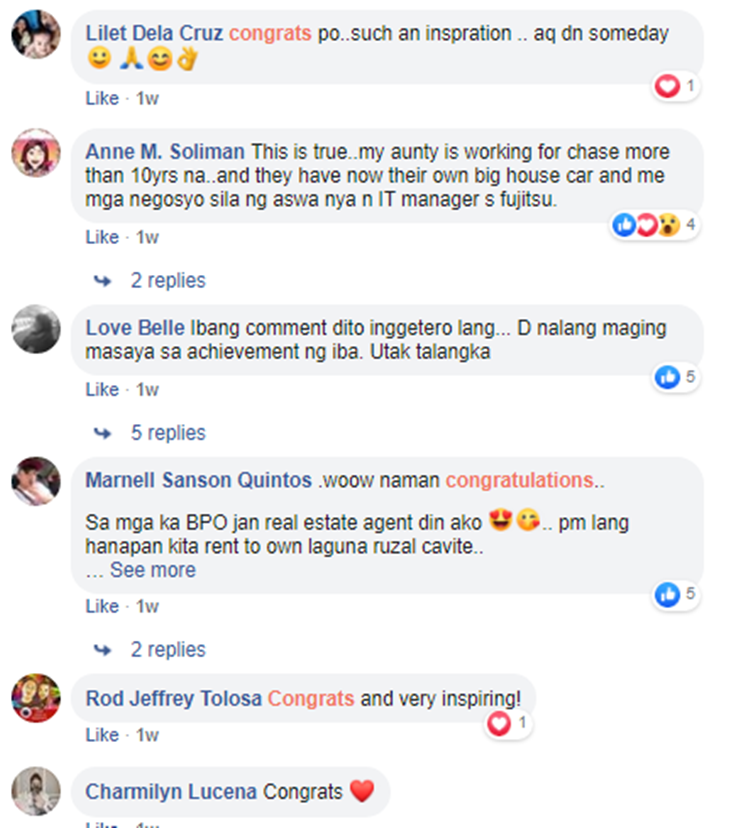The height and width of the screenshot is (828, 750).
Task: Open the reactions on Anne M. Soliman's comment
Action: click(655, 225)
